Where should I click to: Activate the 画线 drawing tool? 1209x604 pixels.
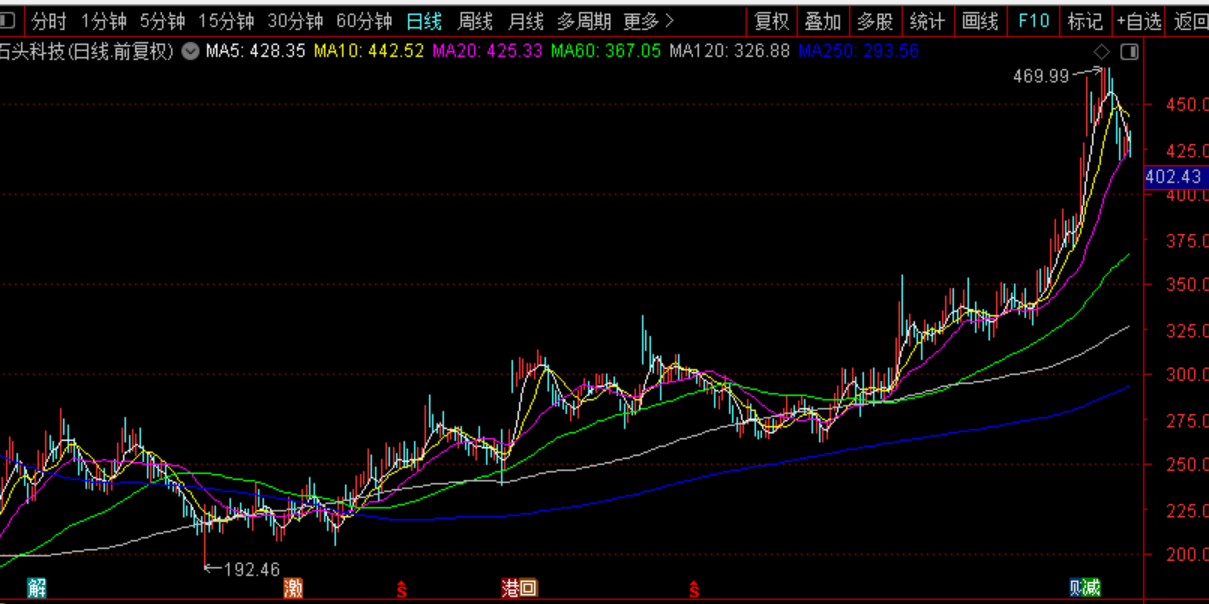click(x=980, y=21)
